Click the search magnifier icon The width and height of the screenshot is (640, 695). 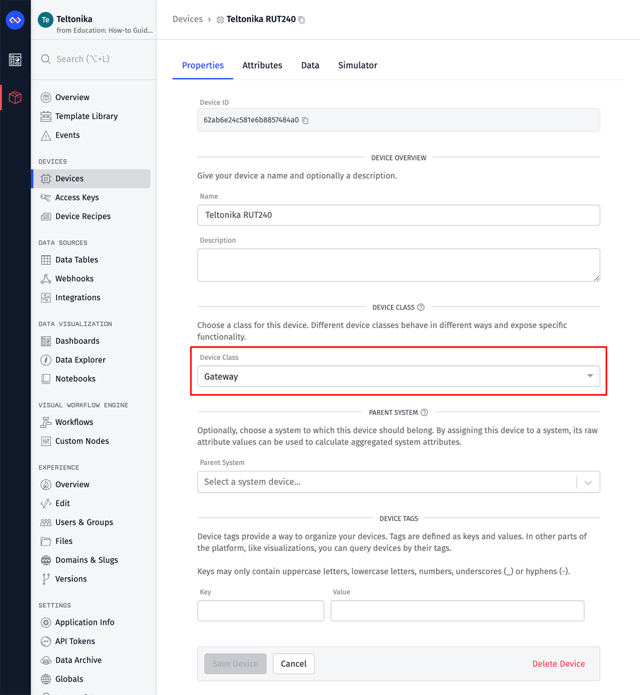point(46,59)
